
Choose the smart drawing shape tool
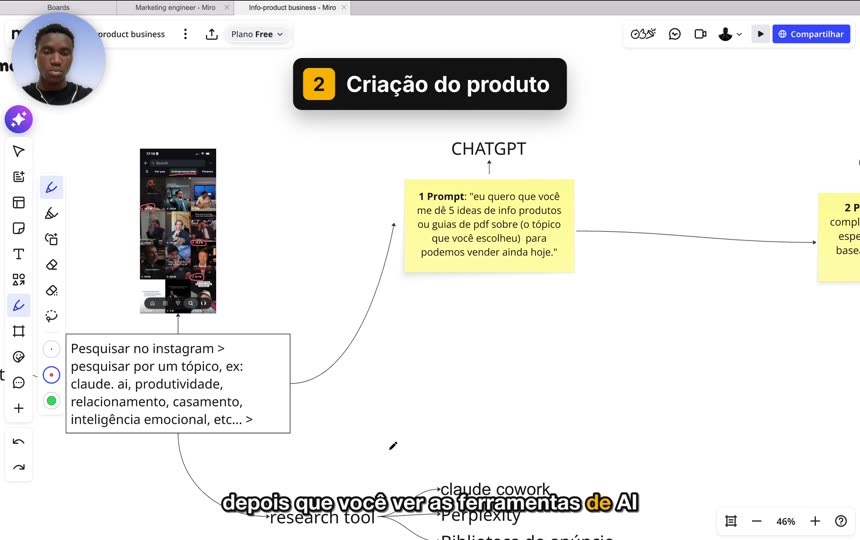[52, 239]
